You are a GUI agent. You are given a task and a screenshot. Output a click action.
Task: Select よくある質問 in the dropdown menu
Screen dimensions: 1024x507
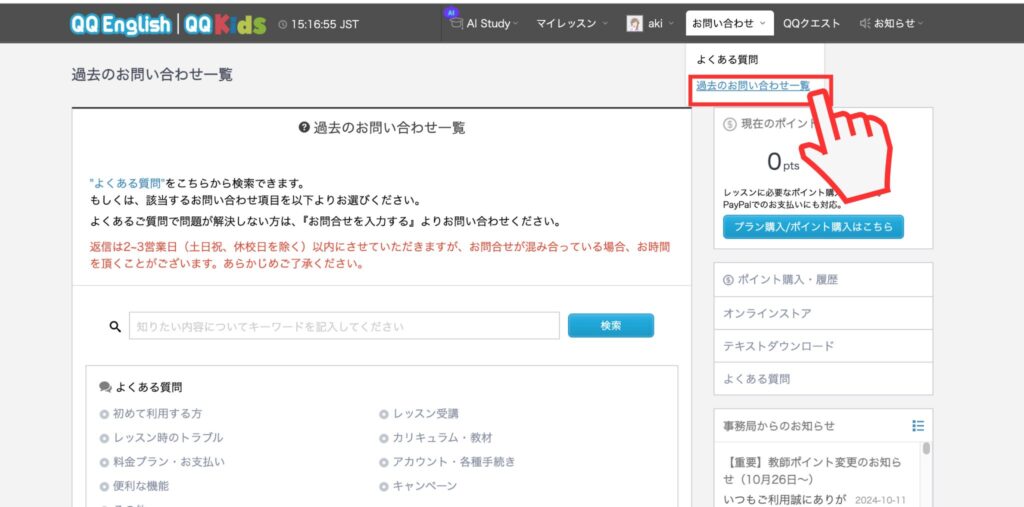tap(727, 60)
